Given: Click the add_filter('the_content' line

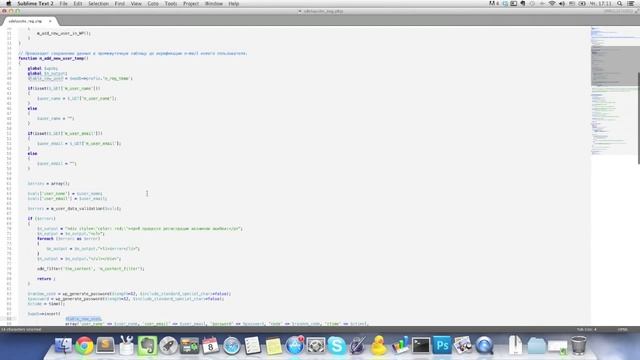Looking at the screenshot, I should (91, 269).
